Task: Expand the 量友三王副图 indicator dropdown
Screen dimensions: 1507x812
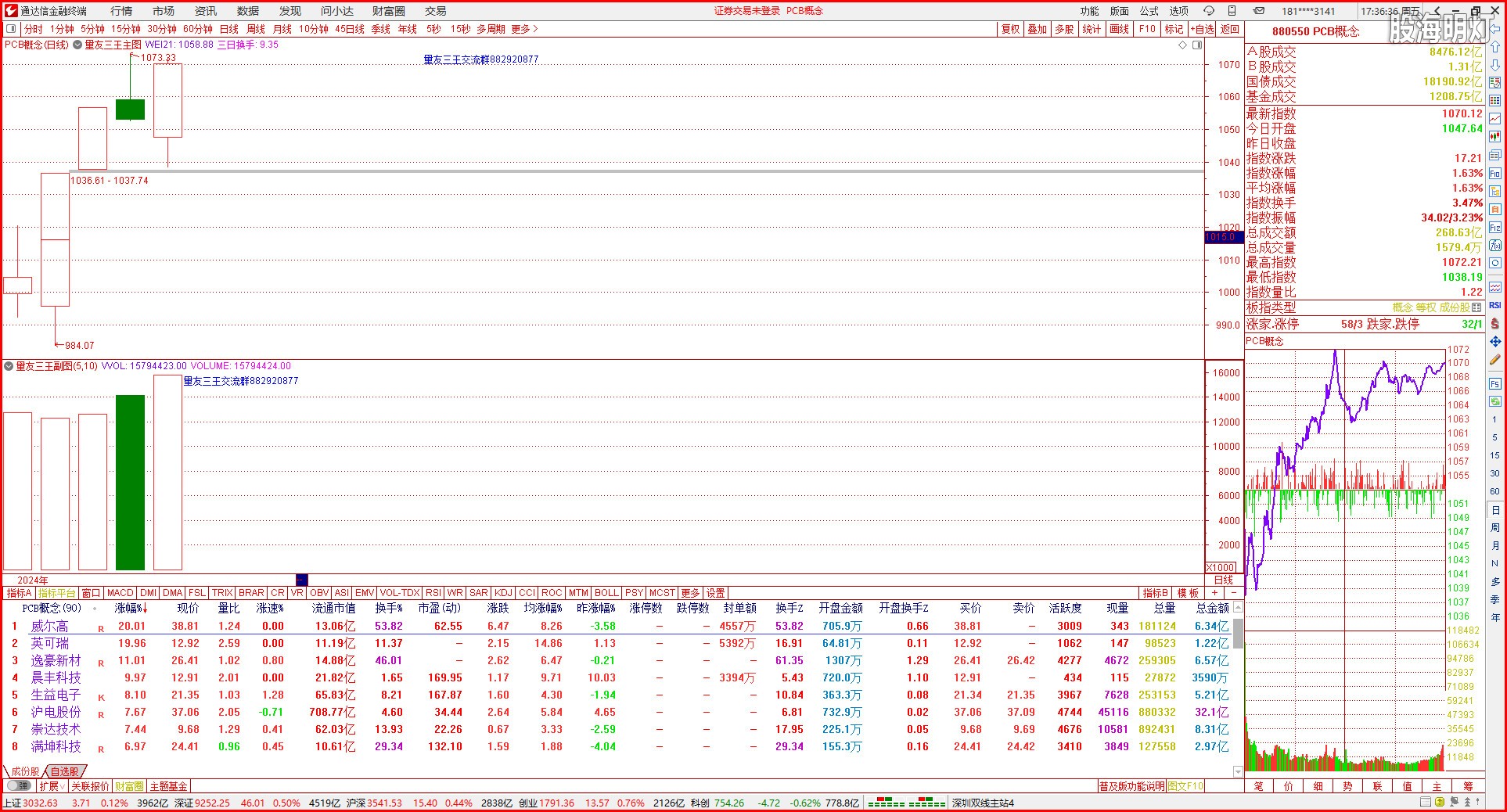Action: (x=9, y=366)
